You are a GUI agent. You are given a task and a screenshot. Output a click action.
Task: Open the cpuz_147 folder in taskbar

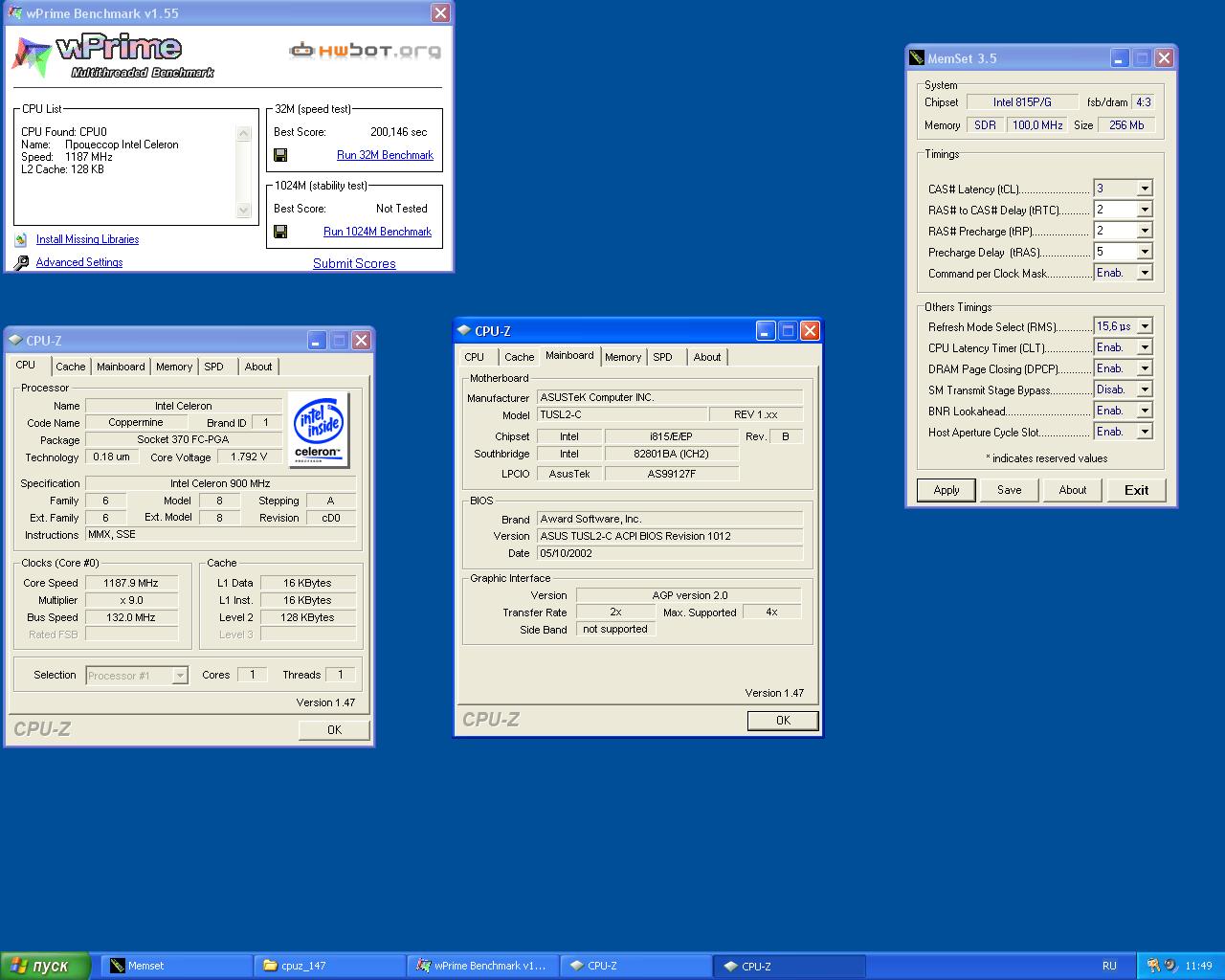point(330,966)
